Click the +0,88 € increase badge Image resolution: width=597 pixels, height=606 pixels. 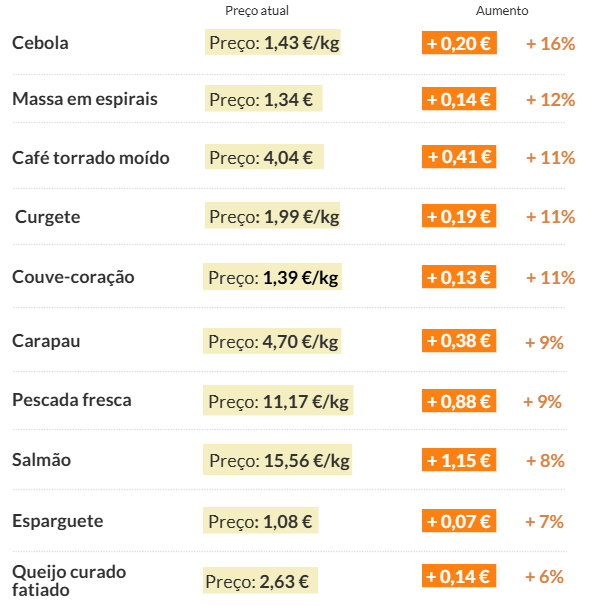pos(459,401)
